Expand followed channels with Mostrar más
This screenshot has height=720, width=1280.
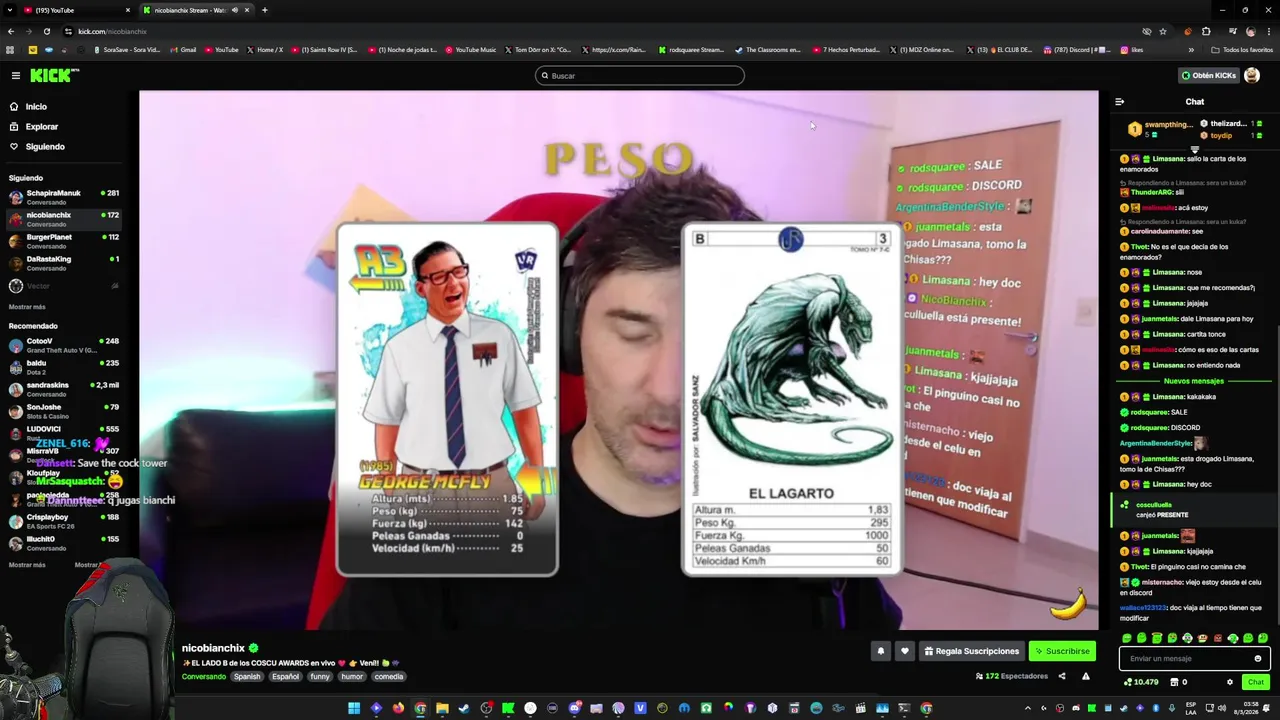(27, 307)
